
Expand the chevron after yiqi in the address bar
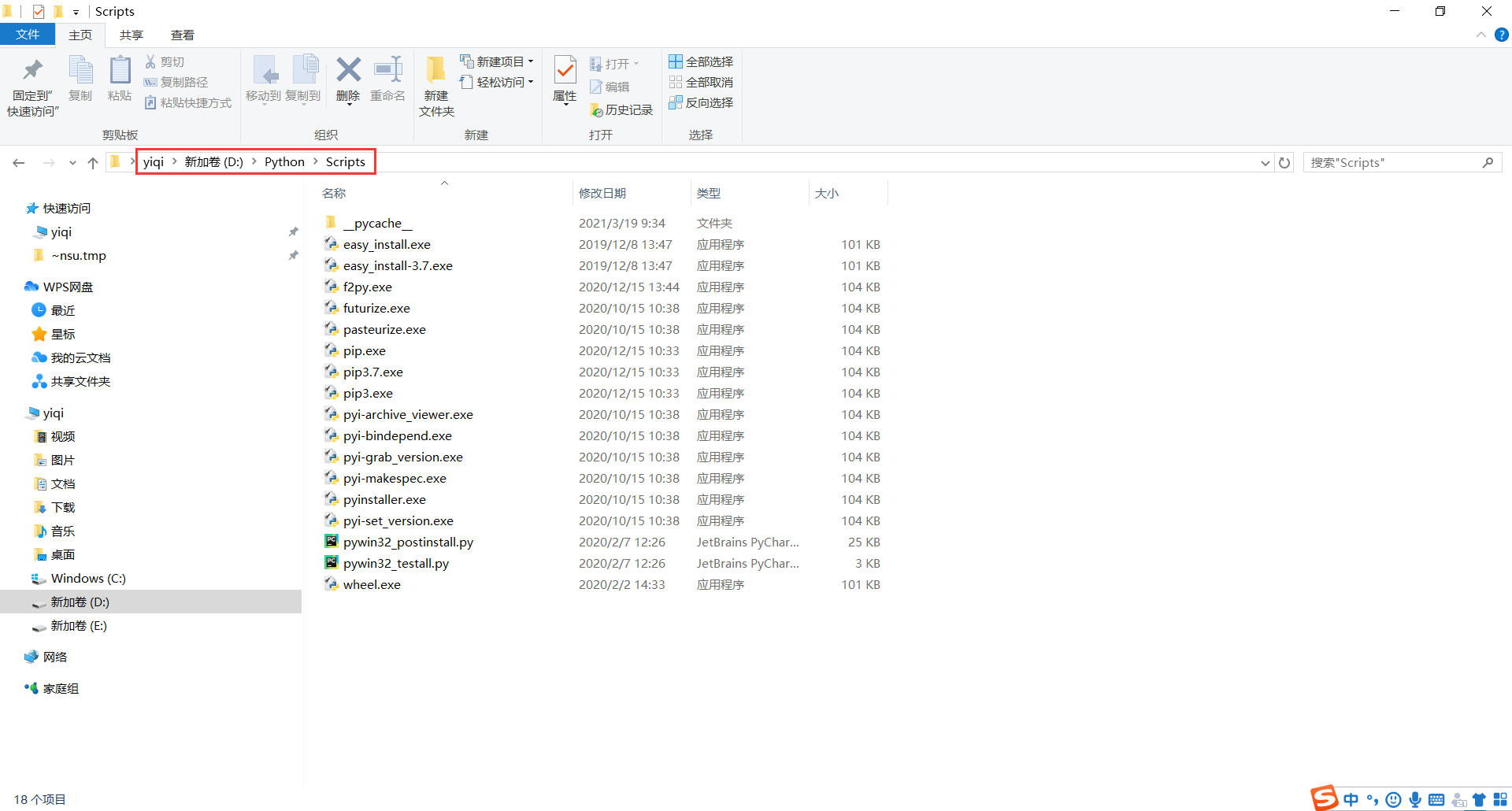(x=174, y=161)
